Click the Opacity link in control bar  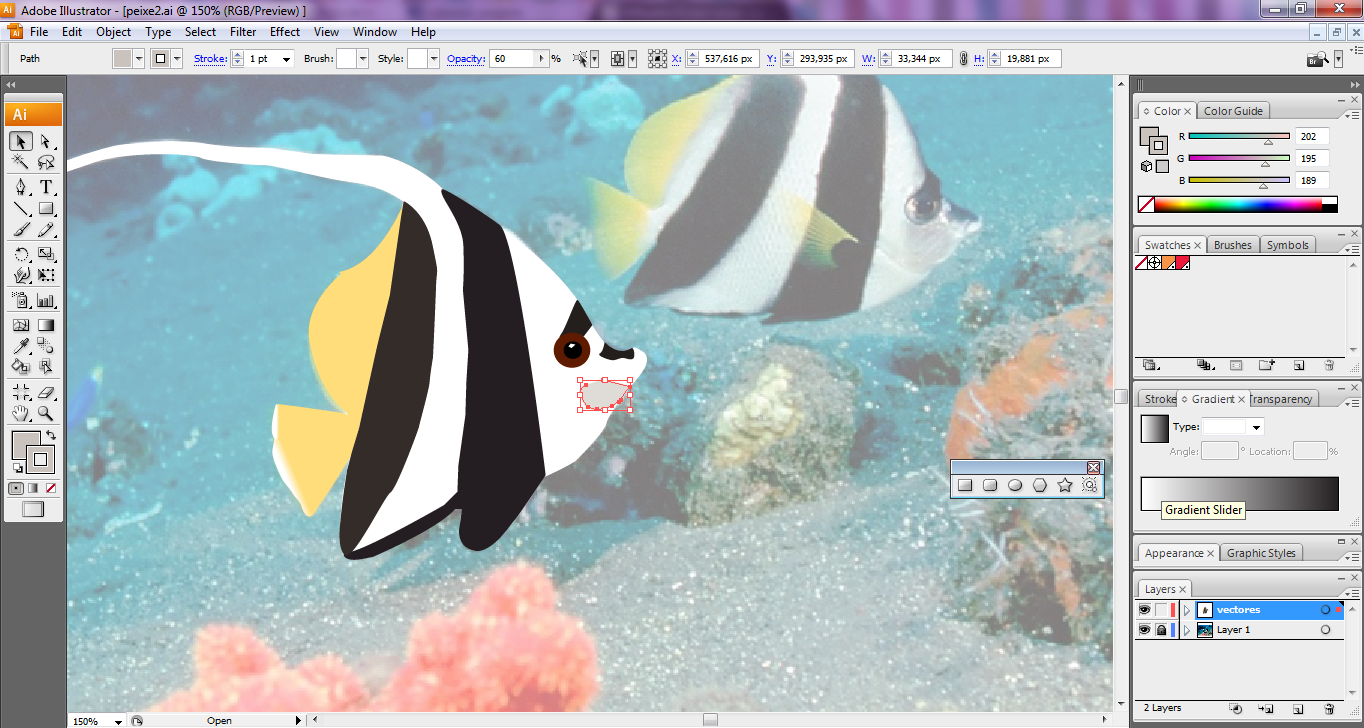[465, 59]
